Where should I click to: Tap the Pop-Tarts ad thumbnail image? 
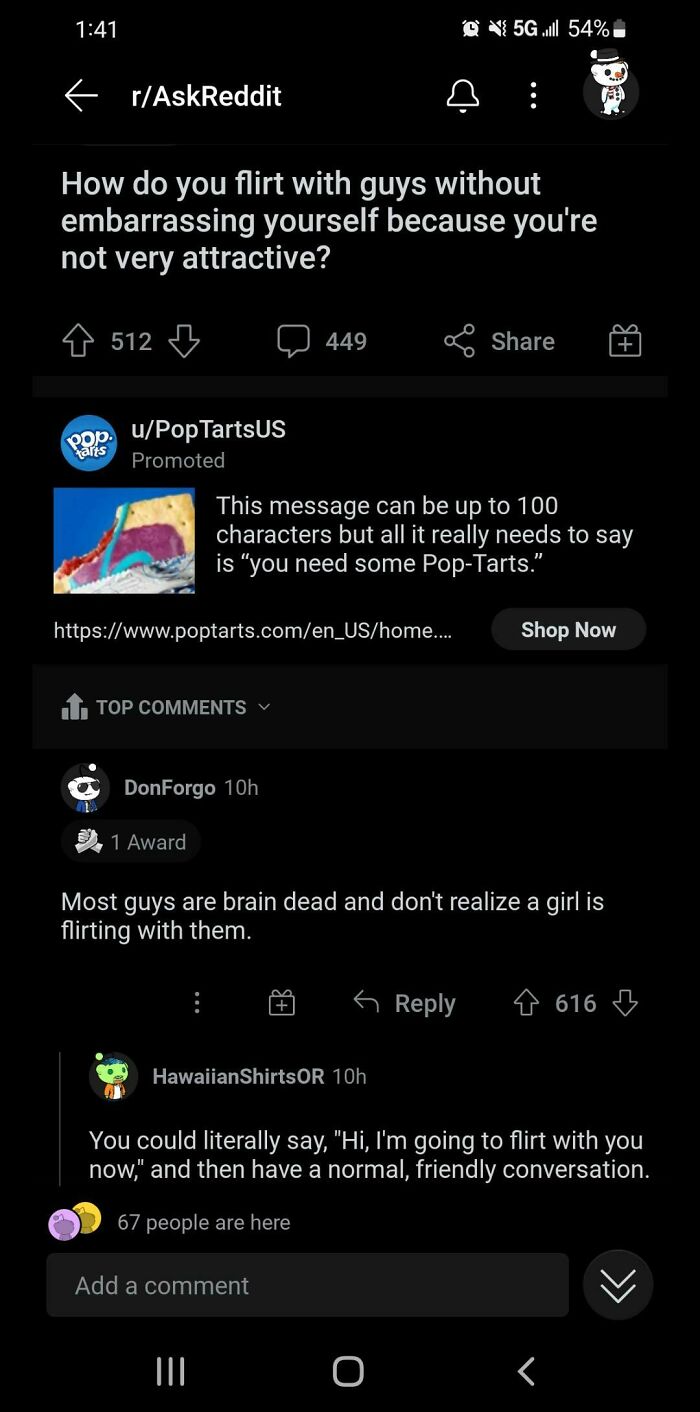click(x=124, y=541)
